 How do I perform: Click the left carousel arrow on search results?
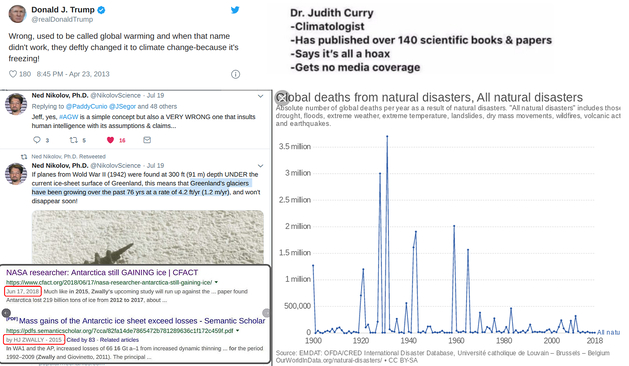6,313
